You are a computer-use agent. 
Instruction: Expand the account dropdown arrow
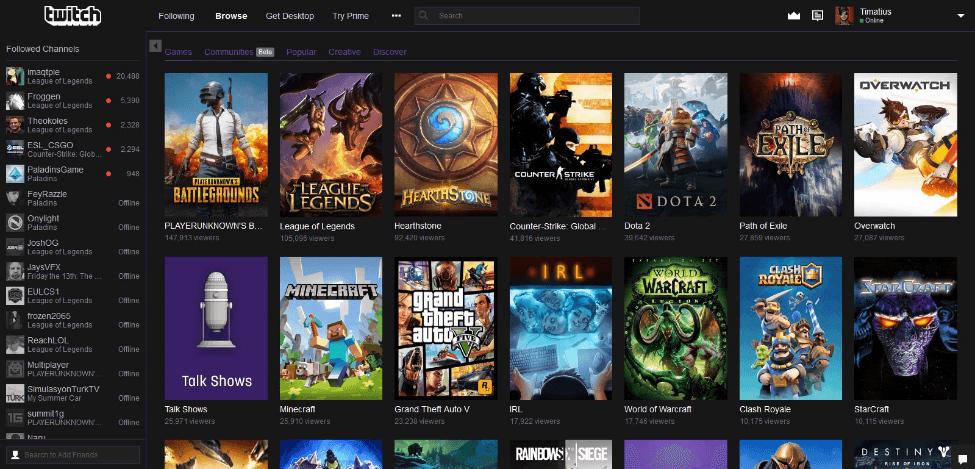tap(961, 17)
